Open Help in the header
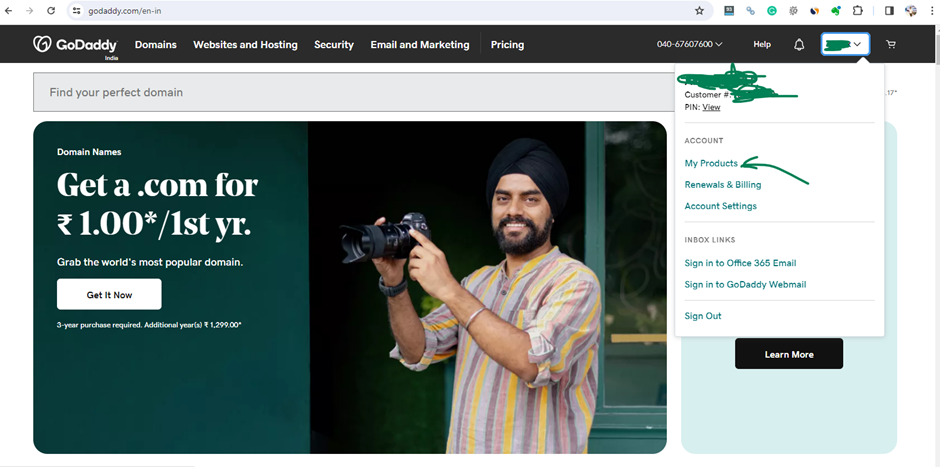The width and height of the screenshot is (940, 467). pyautogui.click(x=762, y=44)
